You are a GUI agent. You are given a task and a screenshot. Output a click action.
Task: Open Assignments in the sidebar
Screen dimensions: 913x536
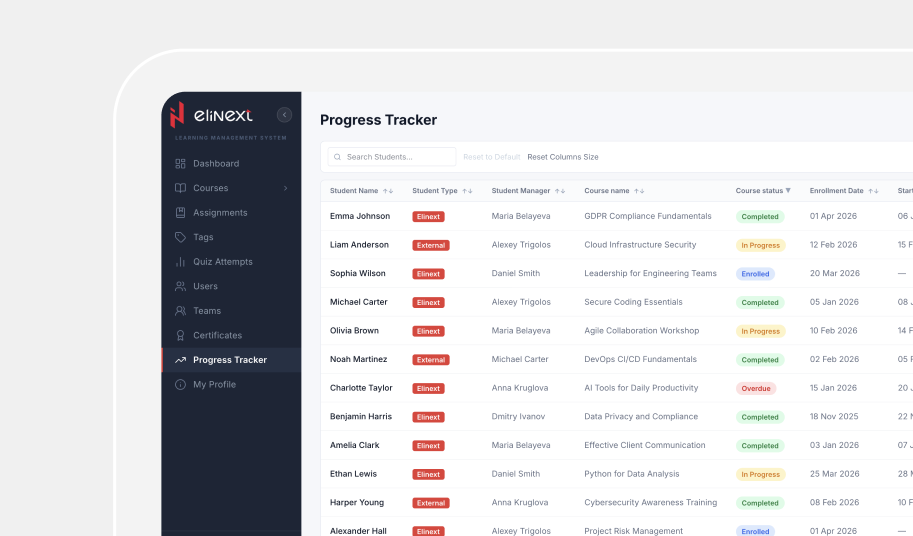231,212
